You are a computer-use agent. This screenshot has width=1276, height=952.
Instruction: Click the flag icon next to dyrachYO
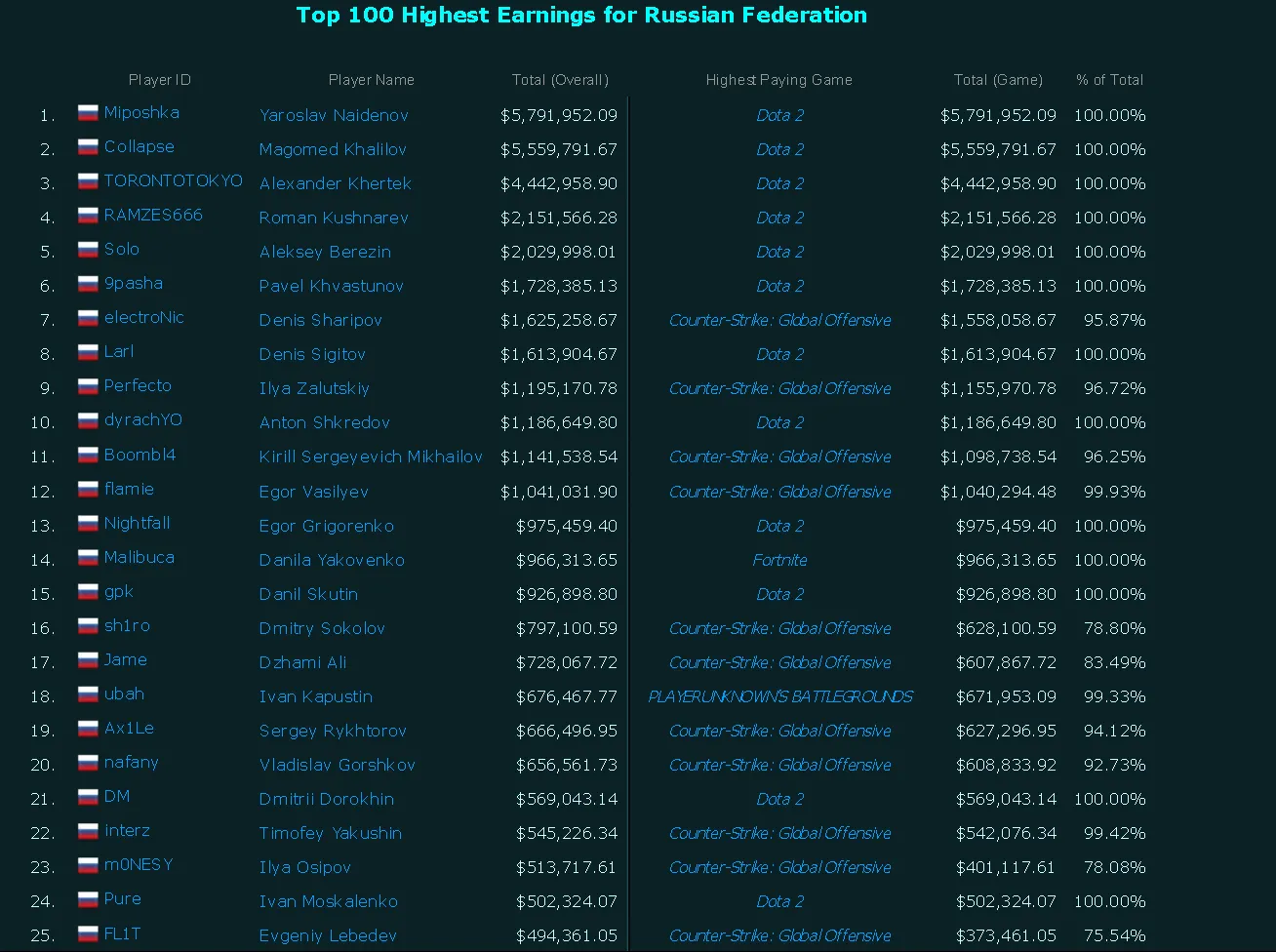[x=88, y=420]
